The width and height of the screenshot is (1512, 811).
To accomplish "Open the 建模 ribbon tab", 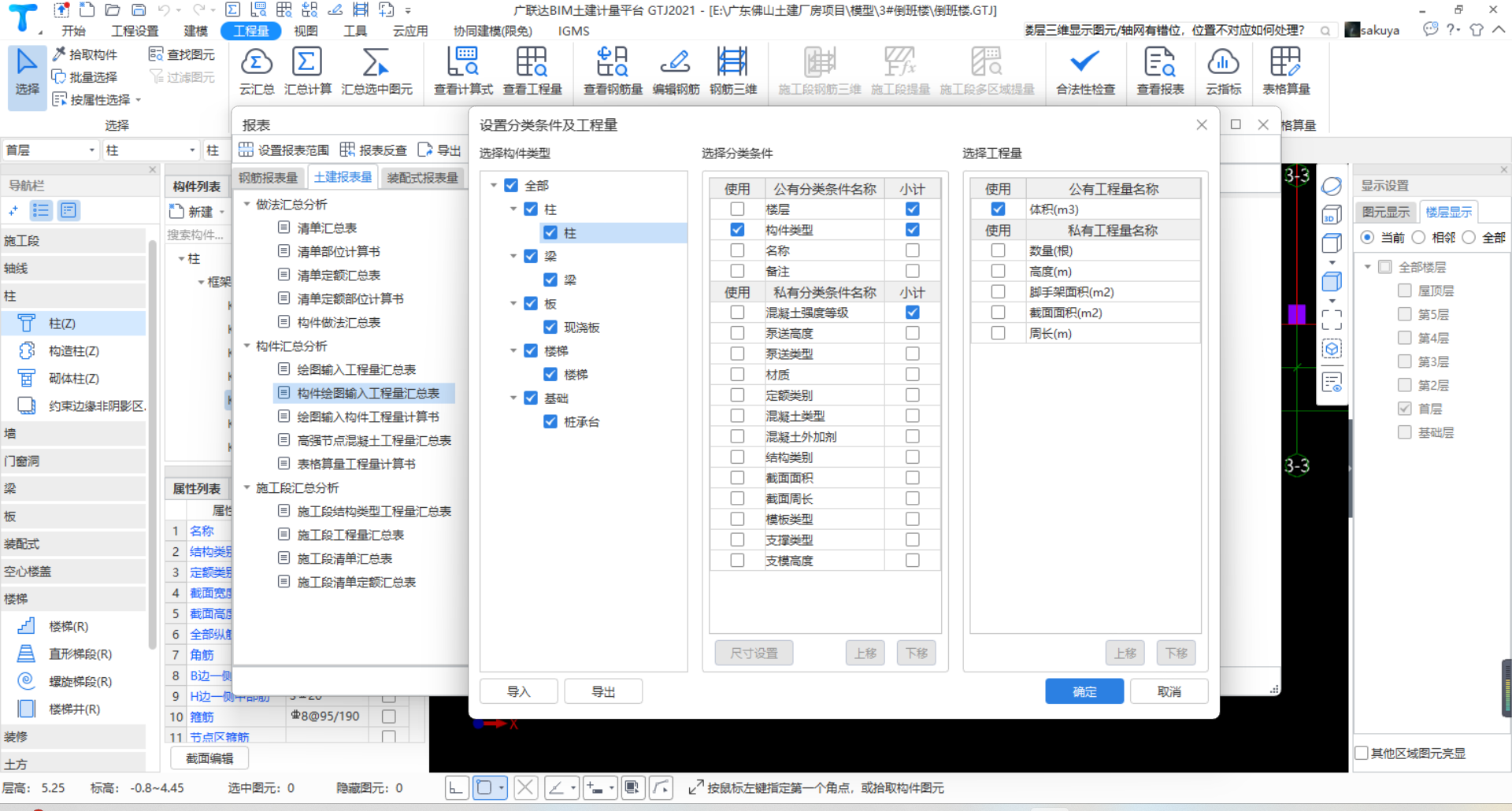I will coord(196,31).
